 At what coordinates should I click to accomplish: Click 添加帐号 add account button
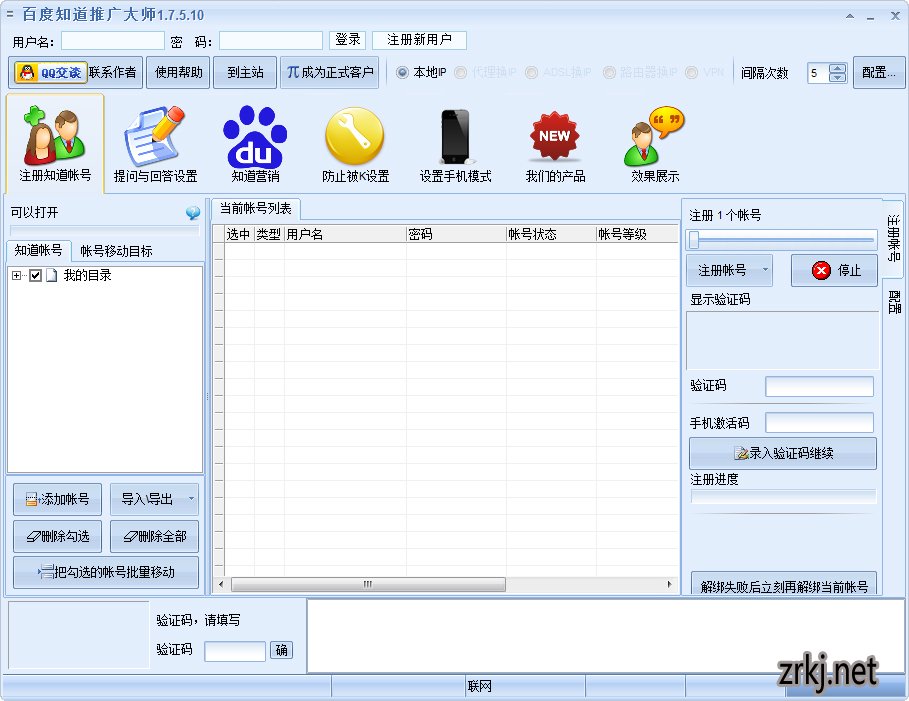click(x=57, y=499)
